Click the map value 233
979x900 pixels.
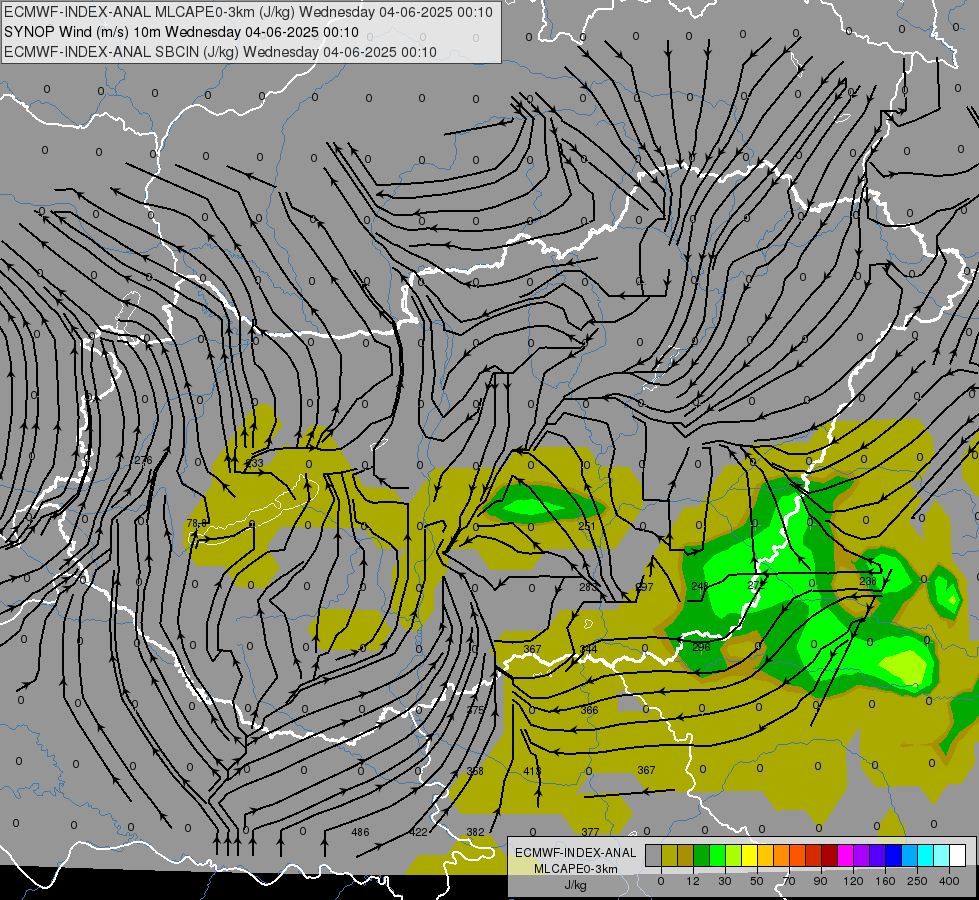(255, 463)
